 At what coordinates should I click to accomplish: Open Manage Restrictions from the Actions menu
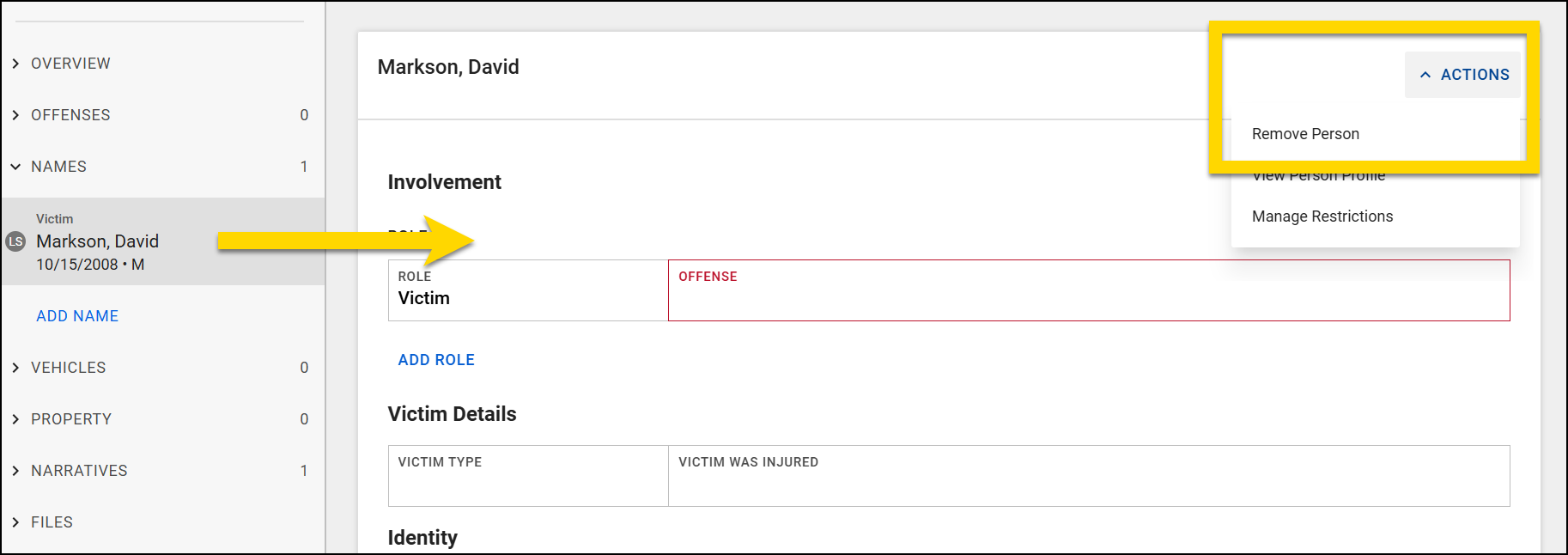(x=1322, y=217)
